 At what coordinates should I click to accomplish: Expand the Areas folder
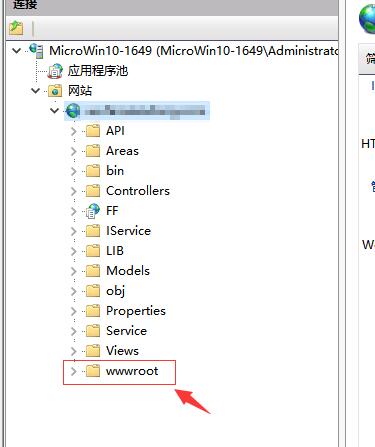point(74,151)
